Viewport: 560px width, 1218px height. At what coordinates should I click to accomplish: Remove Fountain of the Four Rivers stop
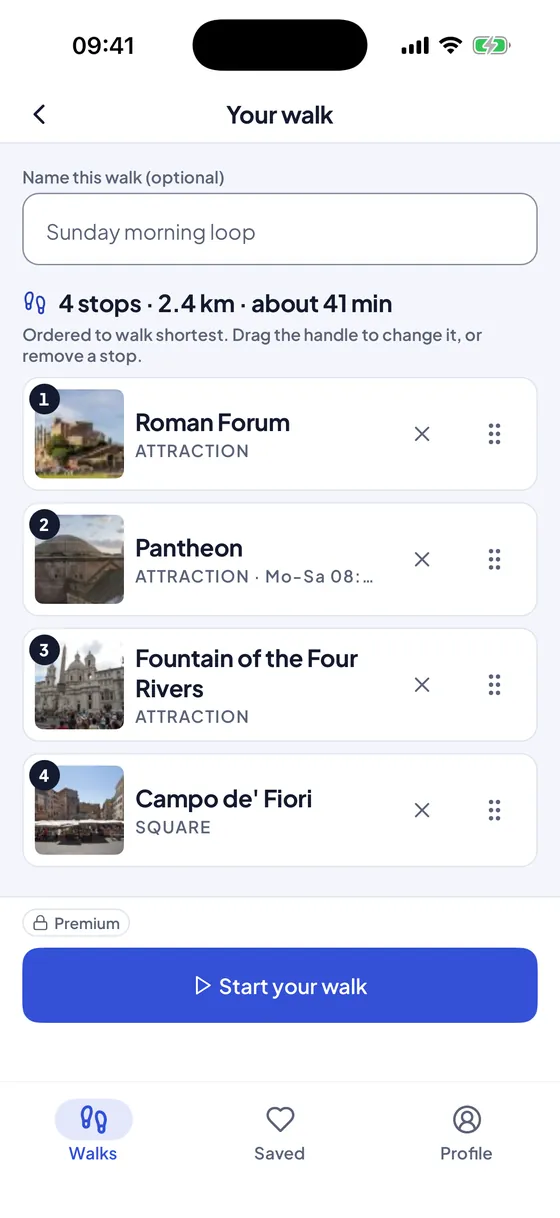(422, 685)
